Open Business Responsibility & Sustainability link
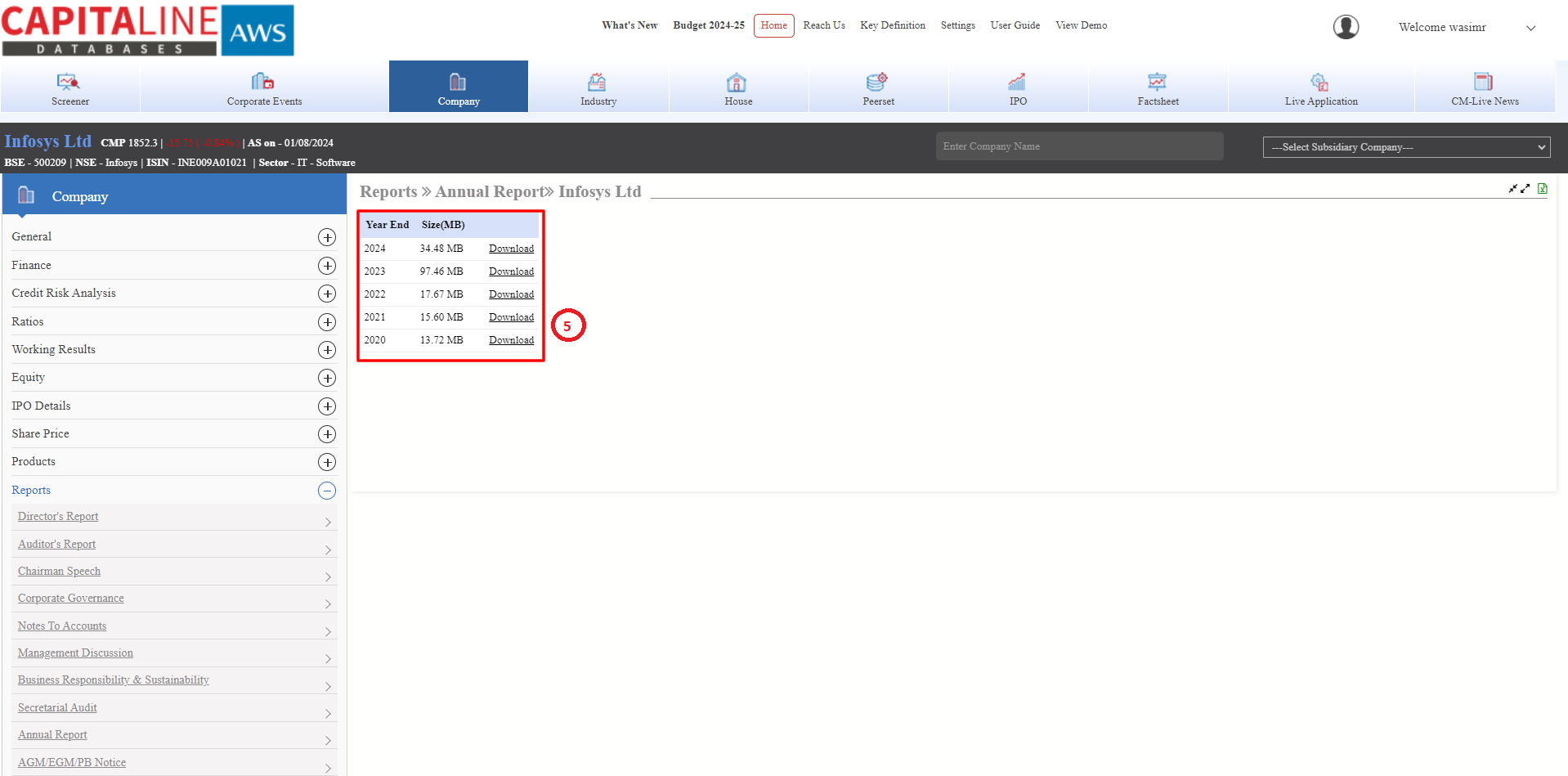 pyautogui.click(x=114, y=680)
